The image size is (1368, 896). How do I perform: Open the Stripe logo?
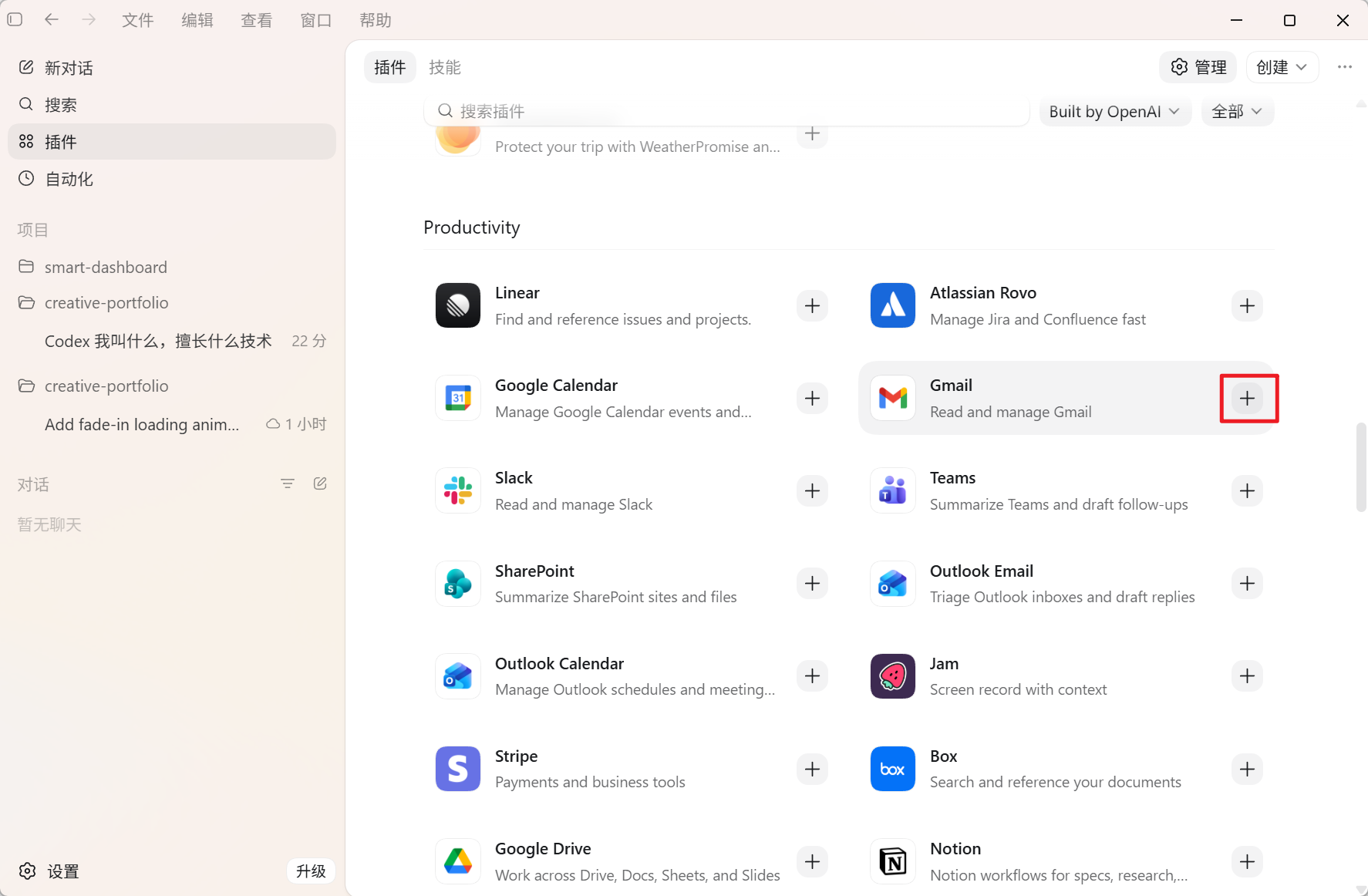coord(458,769)
